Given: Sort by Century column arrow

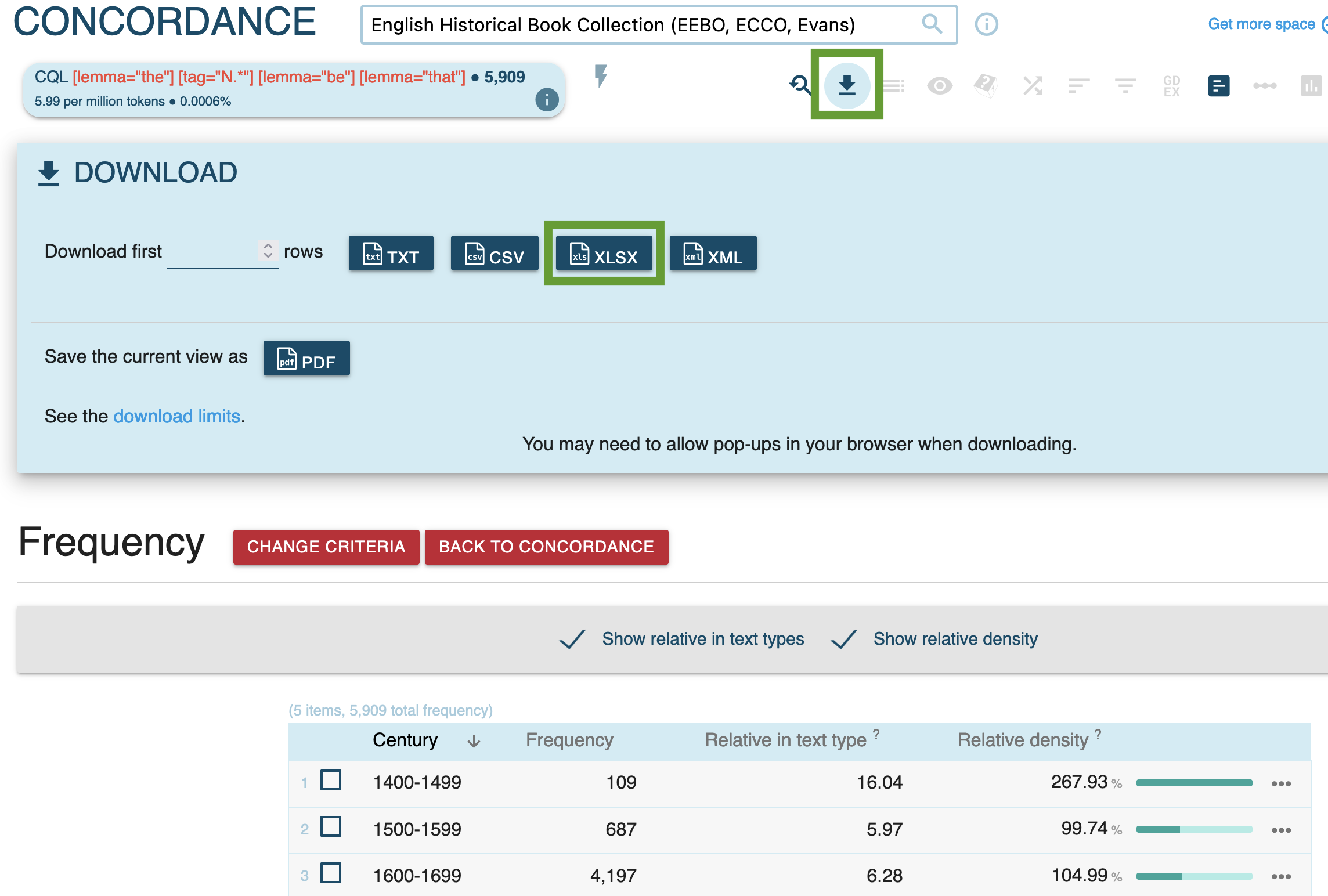Looking at the screenshot, I should (x=474, y=741).
